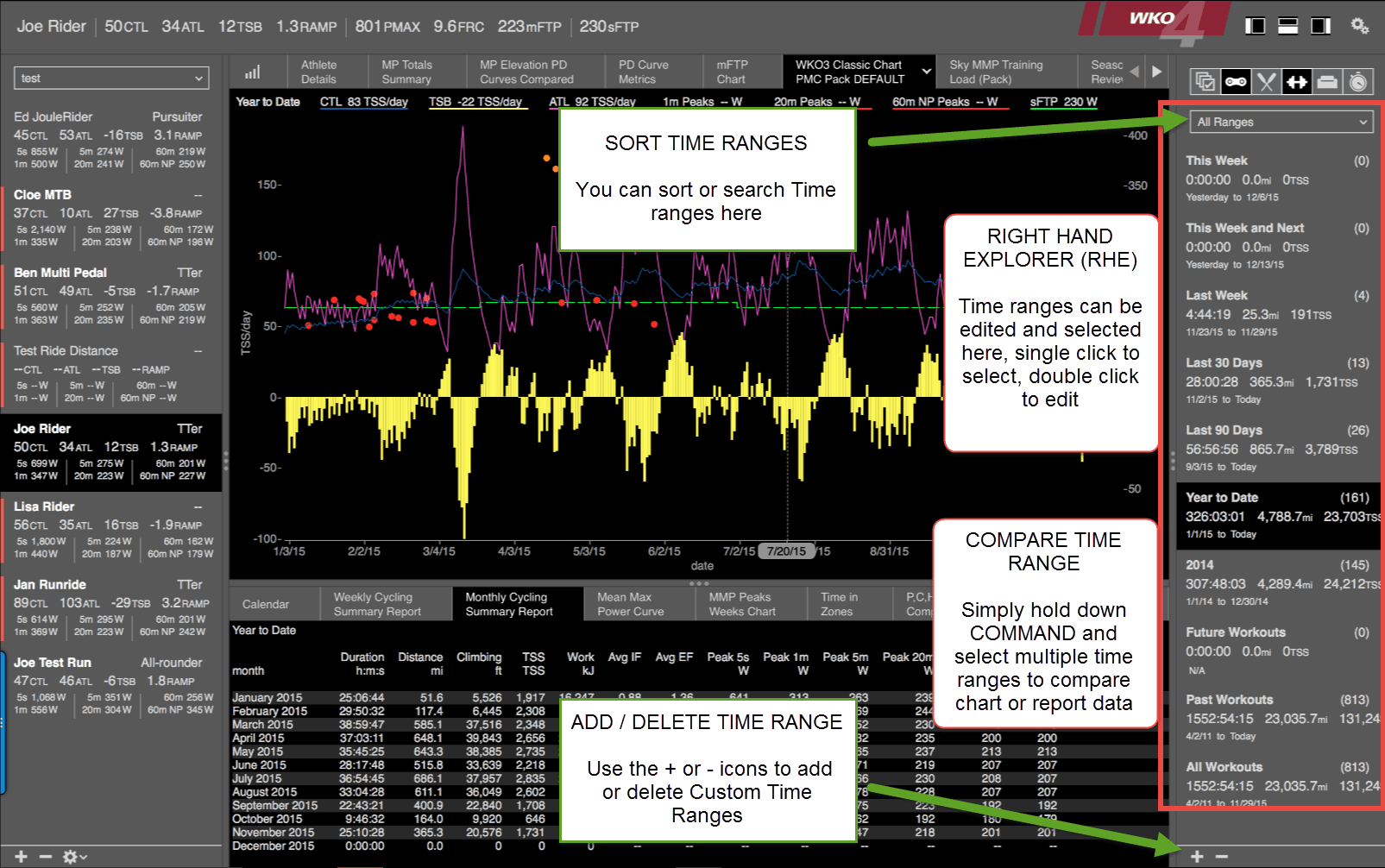Toggle the bottom panel layout icon
Screen dimensions: 1385x868
pyautogui.click(x=1287, y=26)
